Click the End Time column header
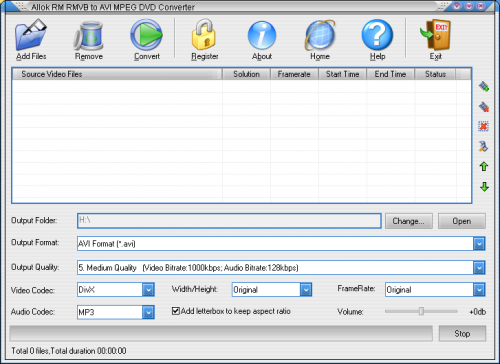Screen dimensions: 500x364 coord(390,74)
